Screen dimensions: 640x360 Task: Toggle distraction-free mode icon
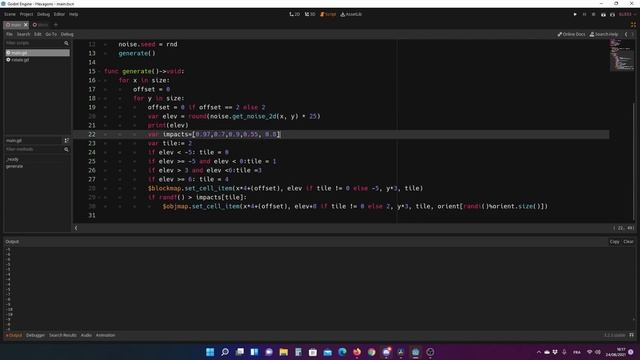[633, 25]
